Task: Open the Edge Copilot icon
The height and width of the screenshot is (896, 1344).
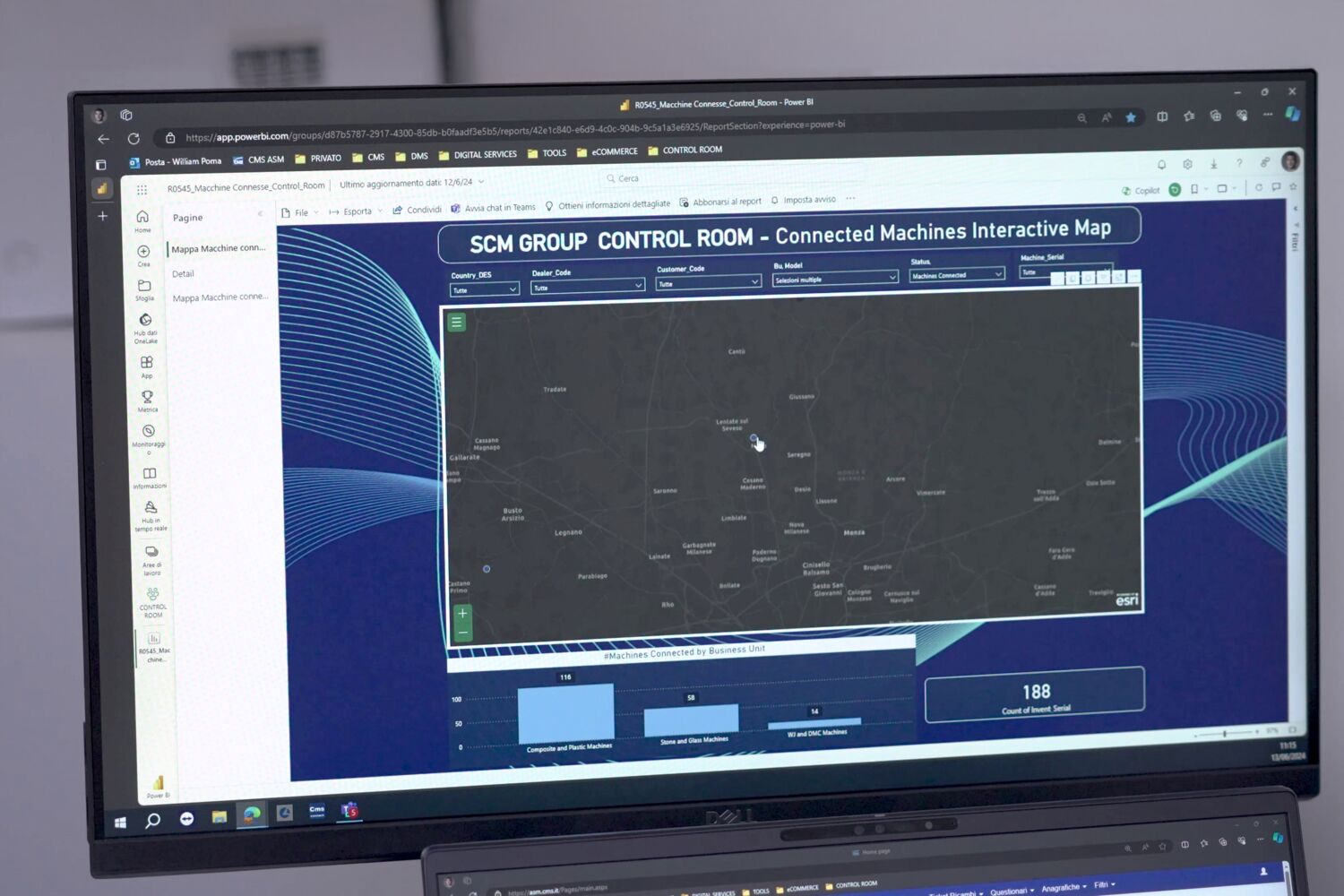Action: click(1292, 113)
